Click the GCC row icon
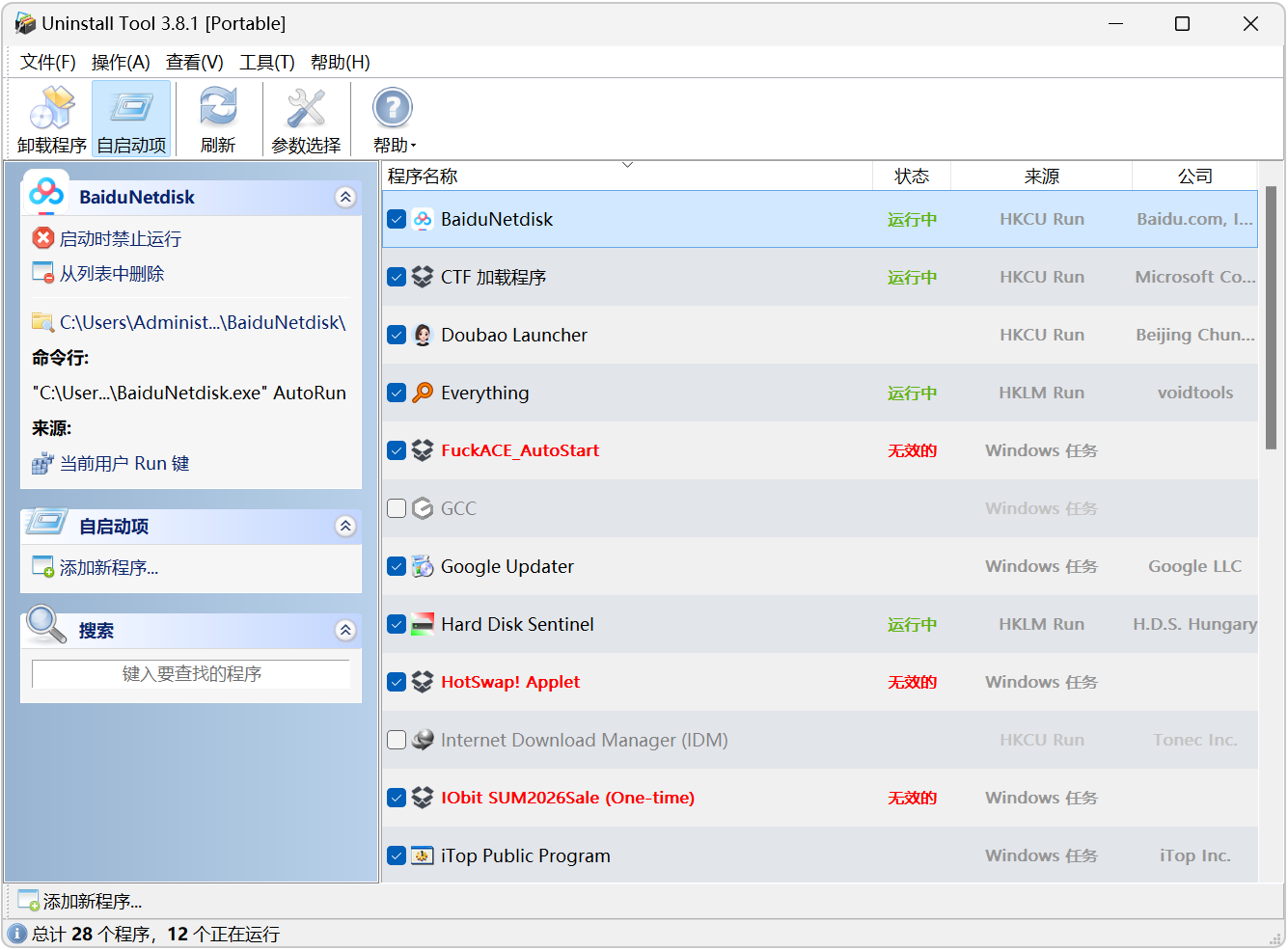The height and width of the screenshot is (950, 1288). coord(423,508)
